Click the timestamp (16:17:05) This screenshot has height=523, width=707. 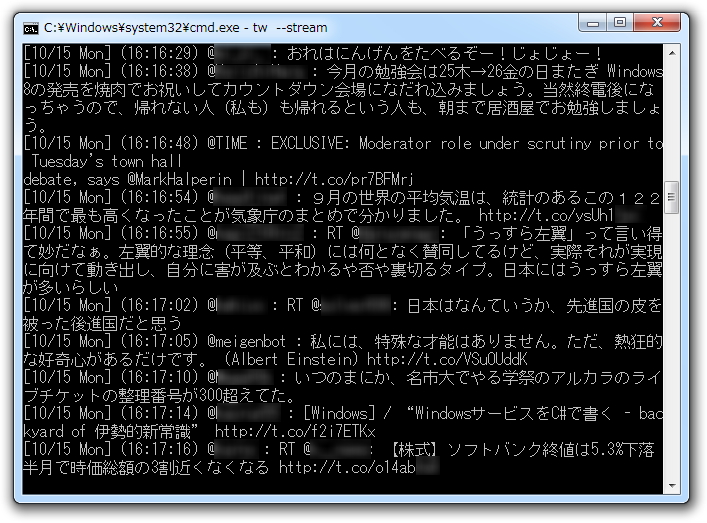[159, 341]
